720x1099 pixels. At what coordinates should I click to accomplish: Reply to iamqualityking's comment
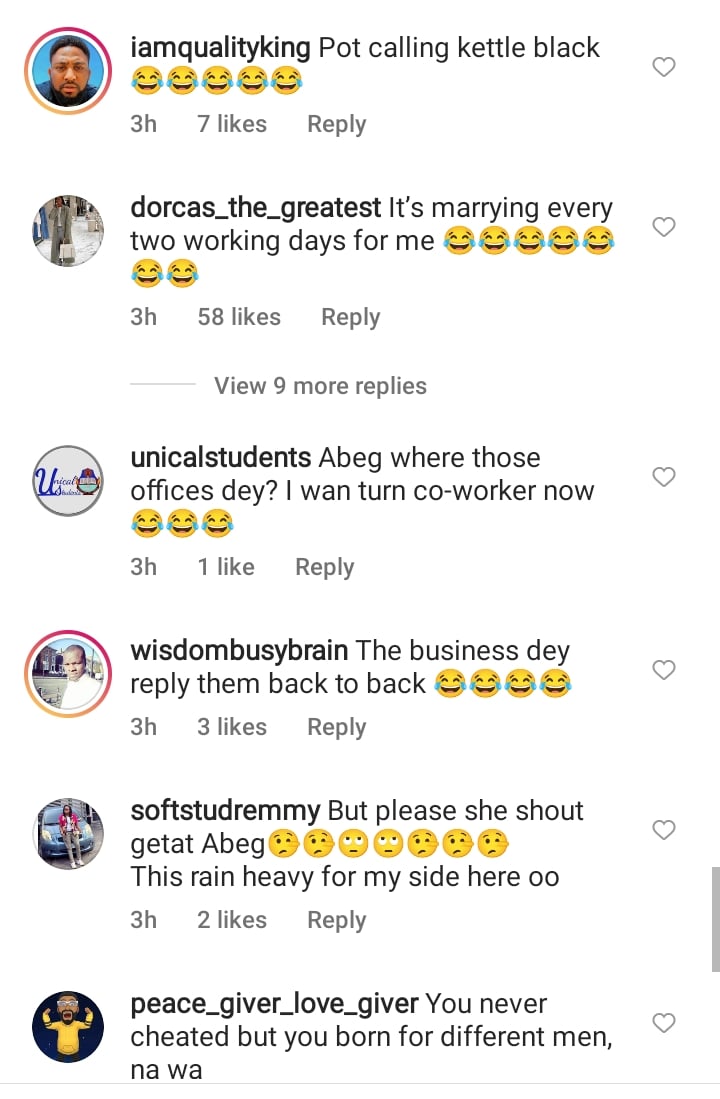click(x=336, y=124)
